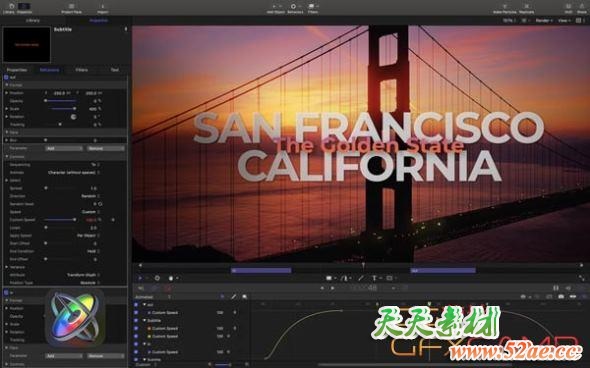Expand the Position parameter in out behavior
Viewport: 590px width, 368px height.
coord(6,93)
